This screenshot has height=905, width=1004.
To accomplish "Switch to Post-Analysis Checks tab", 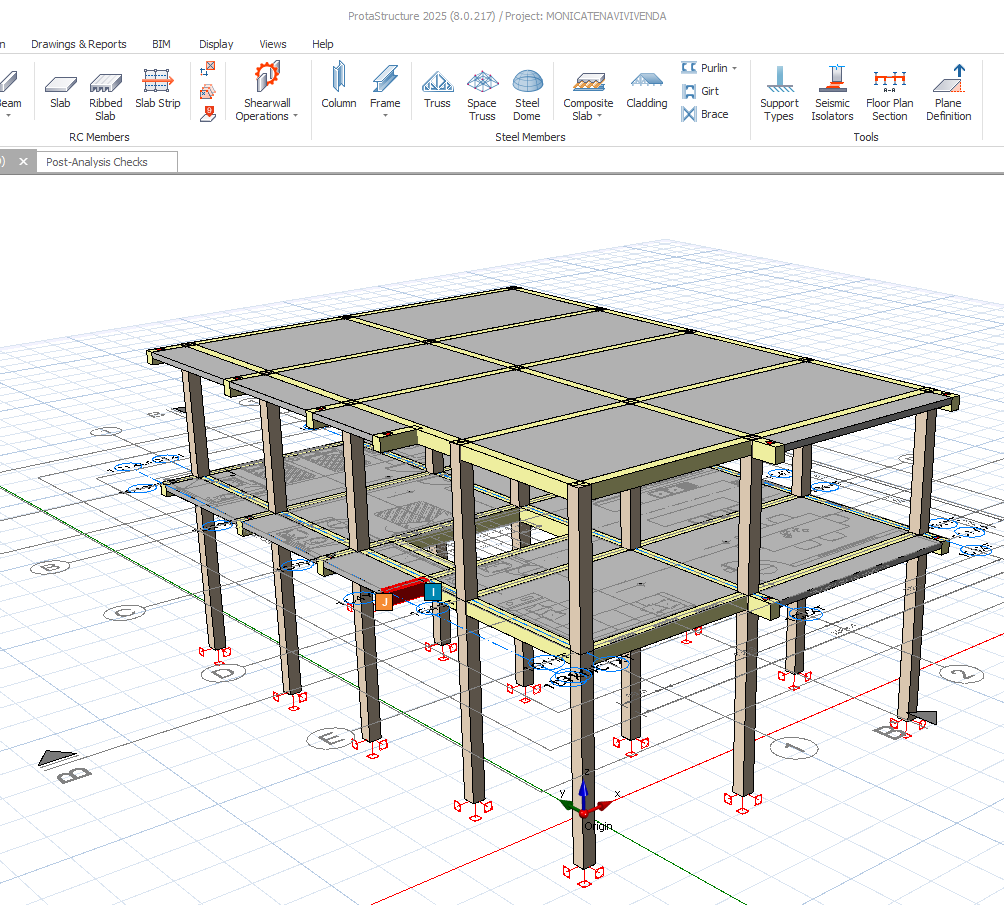I will [97, 162].
